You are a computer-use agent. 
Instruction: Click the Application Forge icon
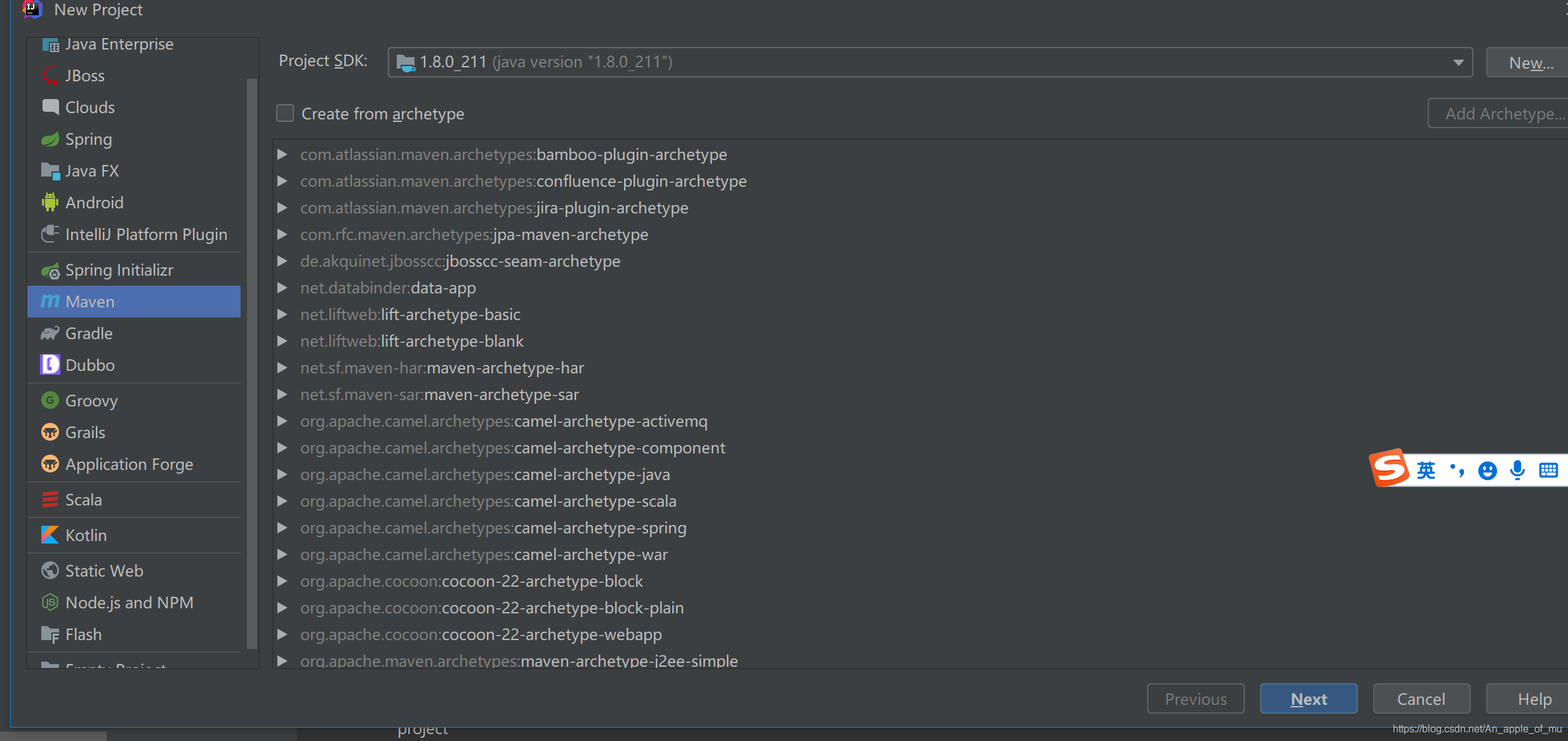click(x=50, y=464)
